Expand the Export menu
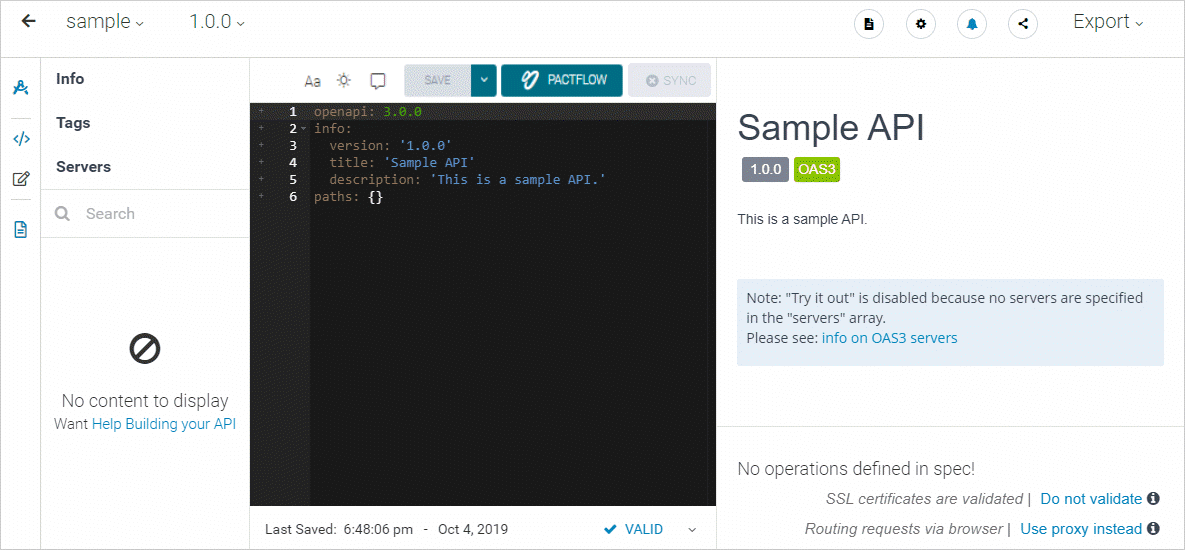Viewport: 1185px width, 550px height. click(1108, 22)
